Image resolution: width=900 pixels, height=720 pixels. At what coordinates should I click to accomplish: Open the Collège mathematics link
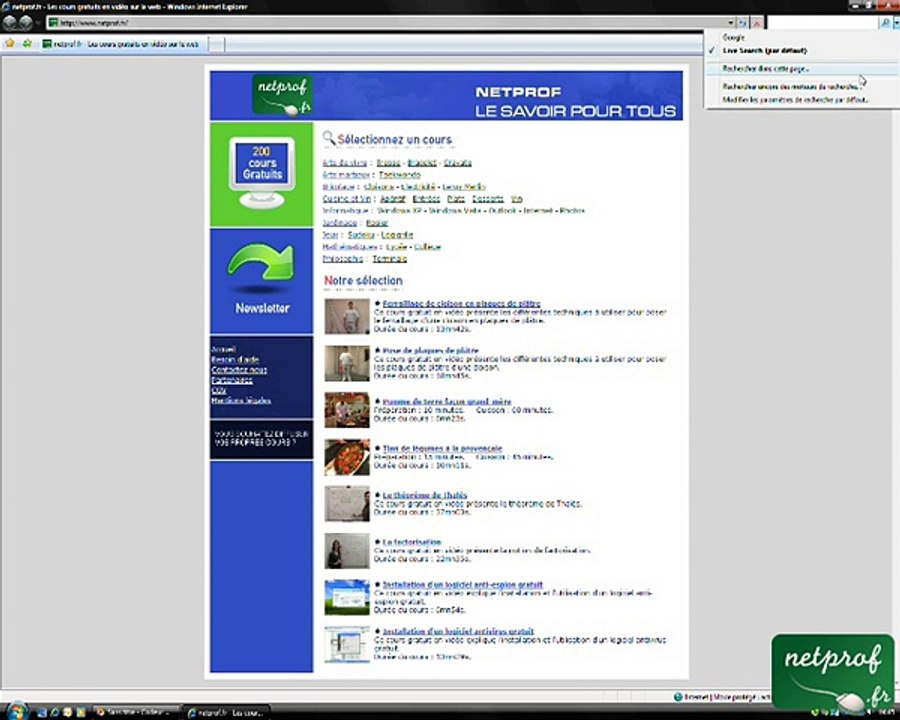click(428, 247)
